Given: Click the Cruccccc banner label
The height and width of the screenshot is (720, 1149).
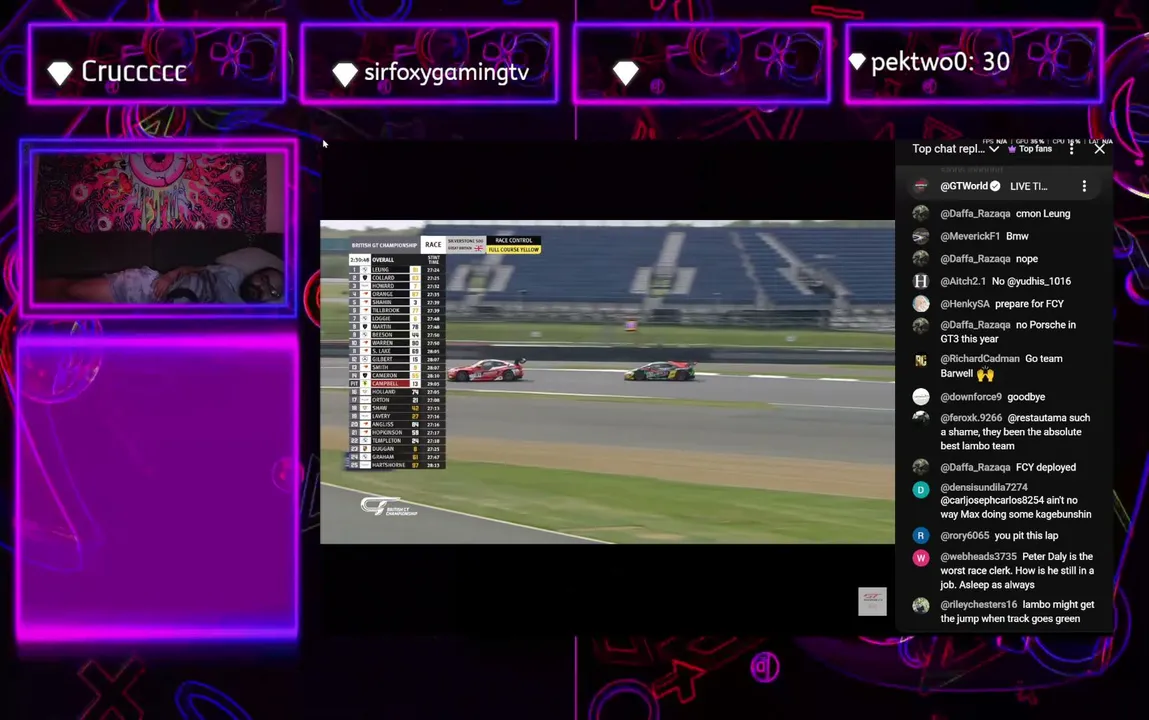Looking at the screenshot, I should point(133,71).
